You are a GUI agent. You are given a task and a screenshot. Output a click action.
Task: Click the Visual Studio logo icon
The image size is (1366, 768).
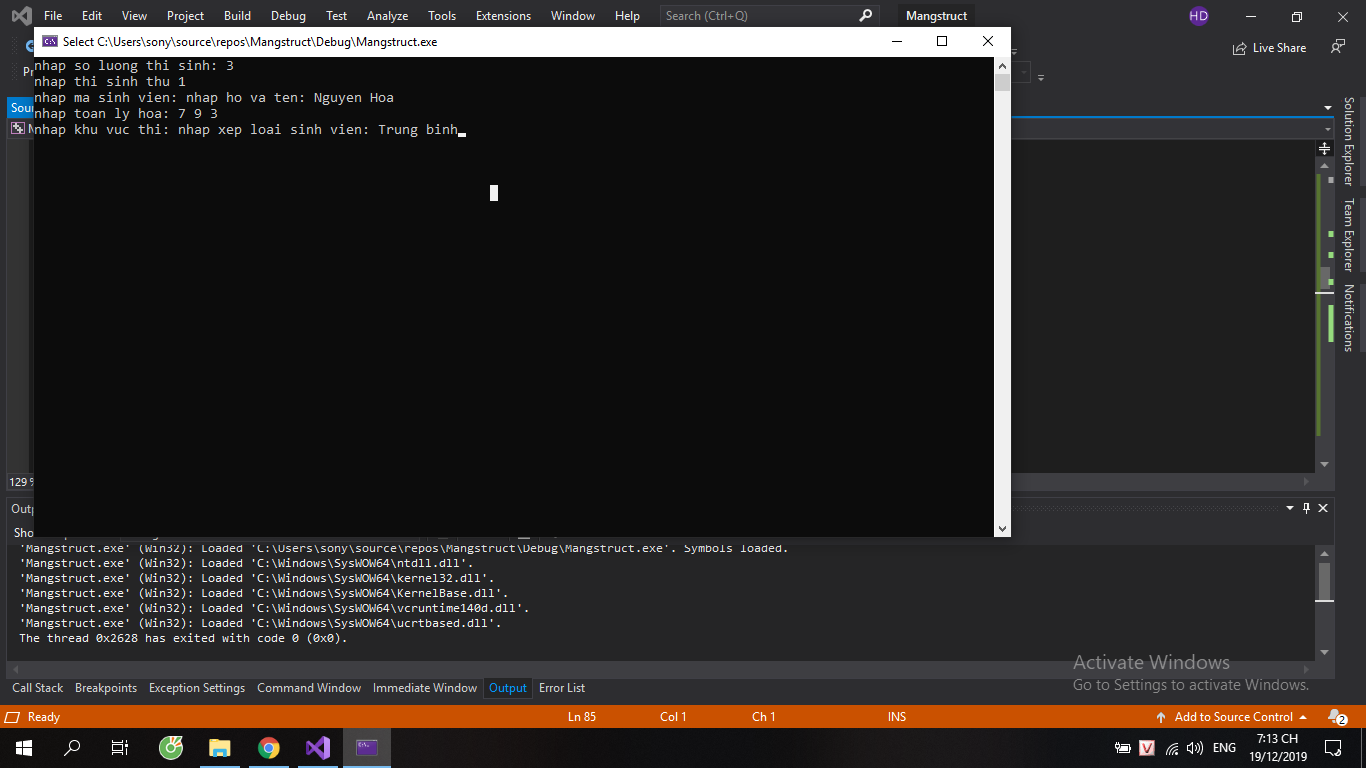point(20,16)
